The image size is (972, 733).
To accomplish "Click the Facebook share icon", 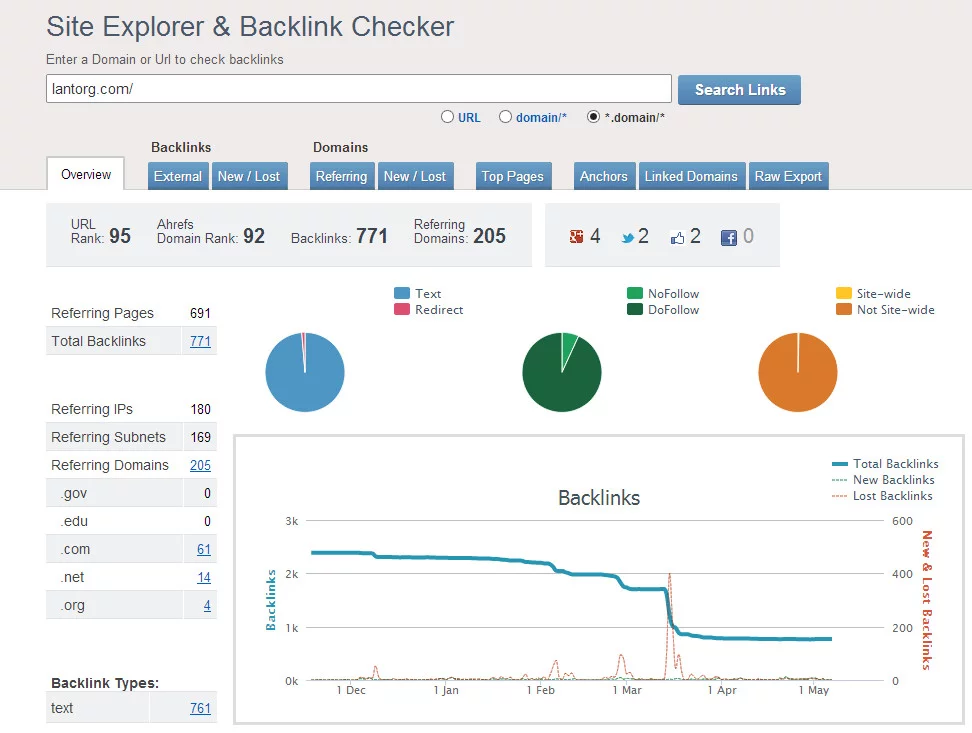I will point(729,237).
